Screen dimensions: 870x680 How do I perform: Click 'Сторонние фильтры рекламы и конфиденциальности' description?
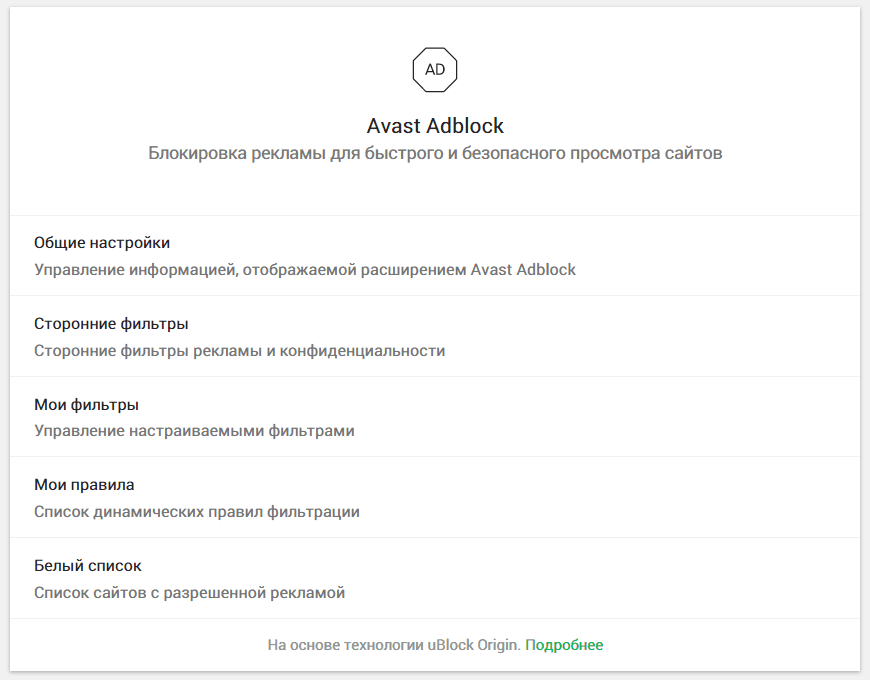tap(240, 351)
